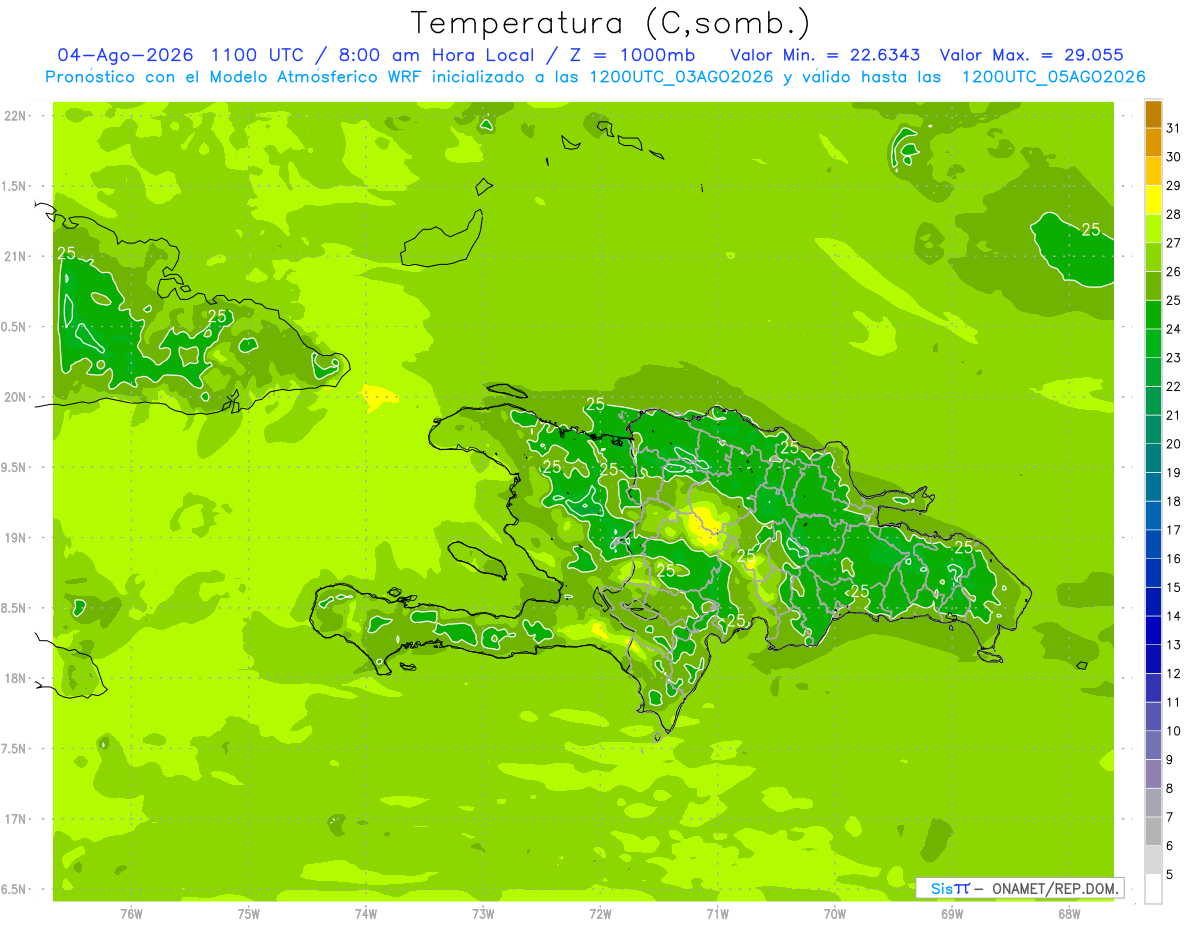Click the "22N" latitude axis label
Image resolution: width=1200 pixels, height=927 pixels.
pyautogui.click(x=14, y=116)
